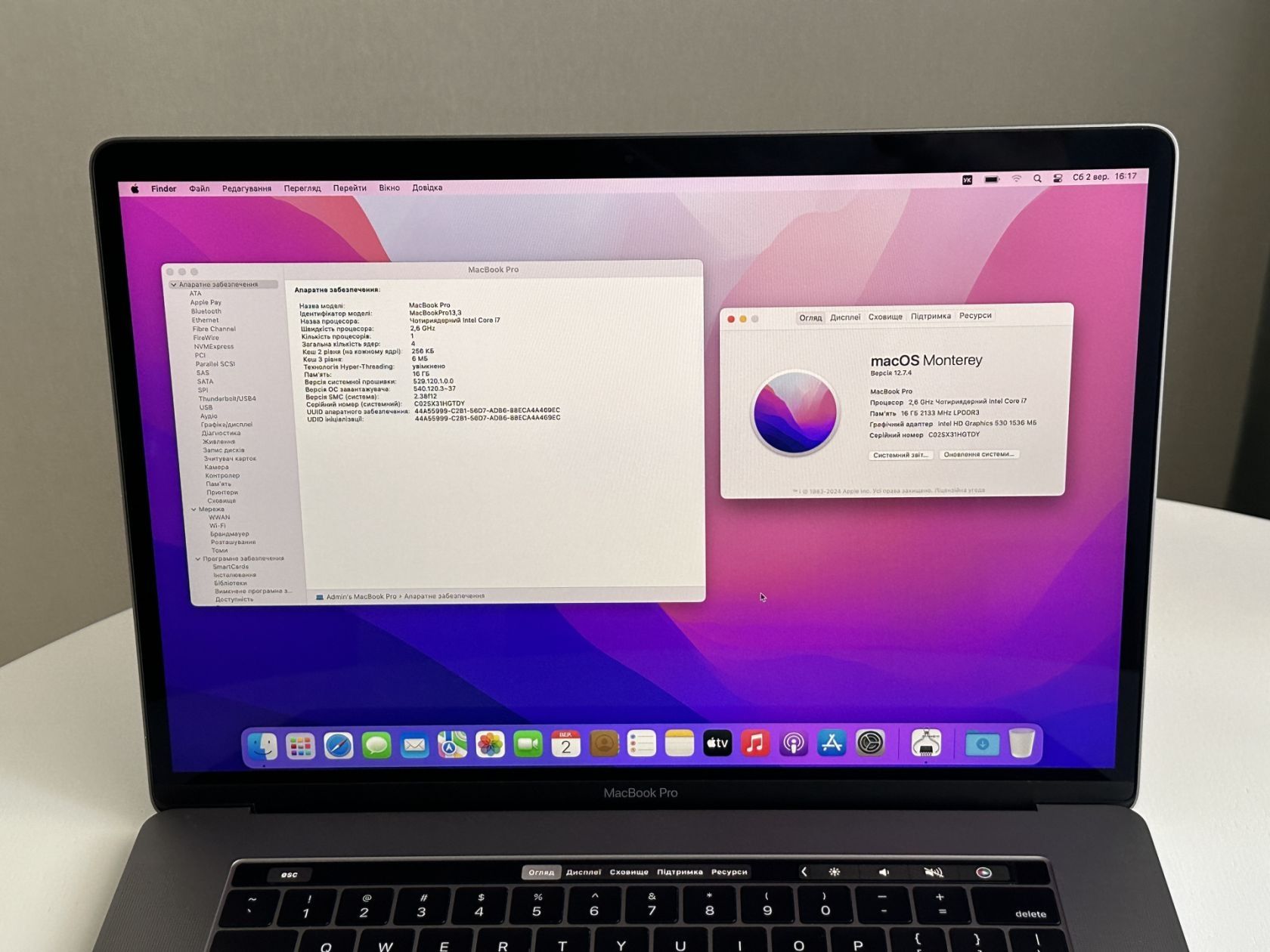Open the Редагування menu
Screen dimensions: 1270x952
coord(246,189)
